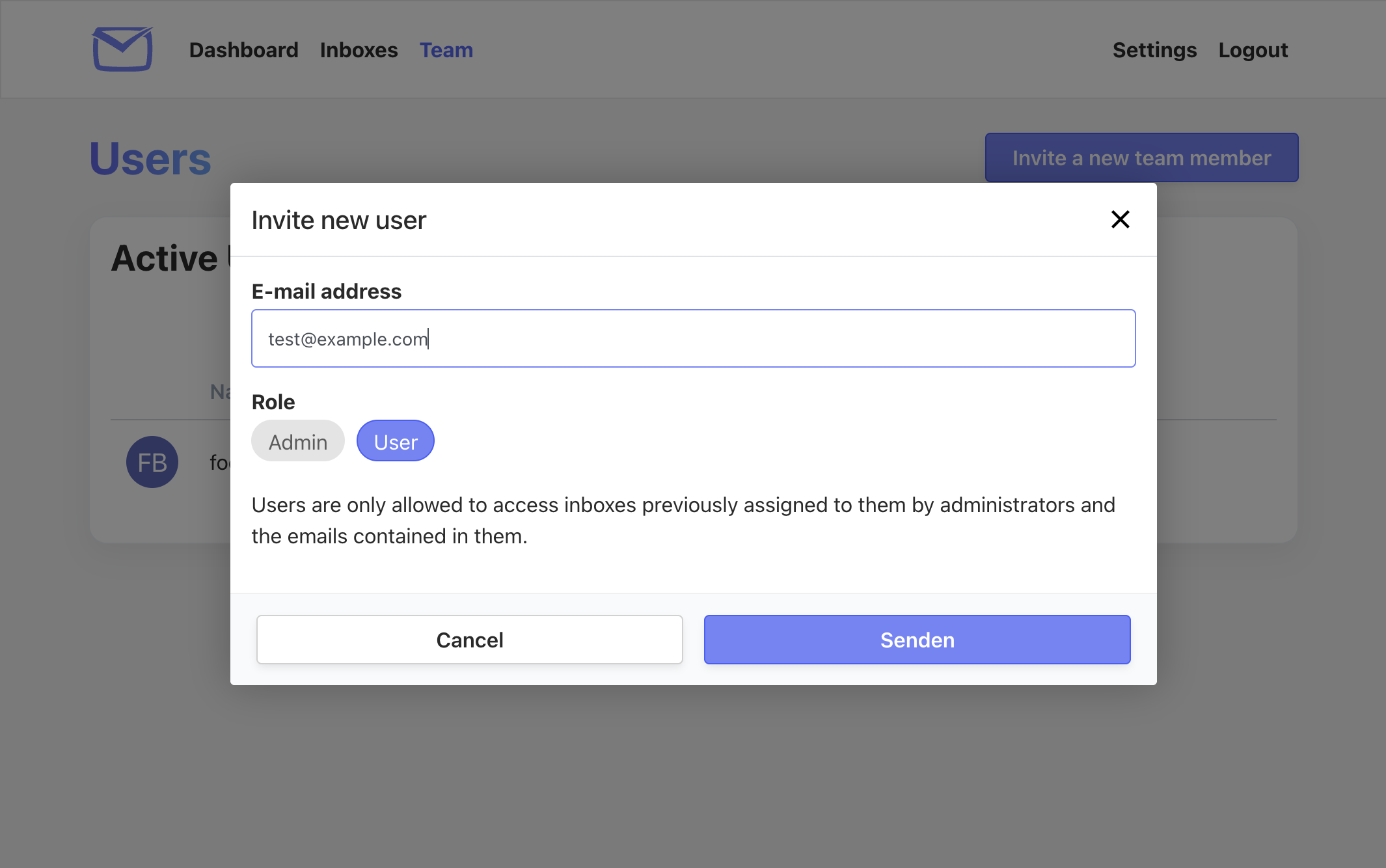Click the Active users card heading
The width and height of the screenshot is (1386, 868).
[x=166, y=258]
